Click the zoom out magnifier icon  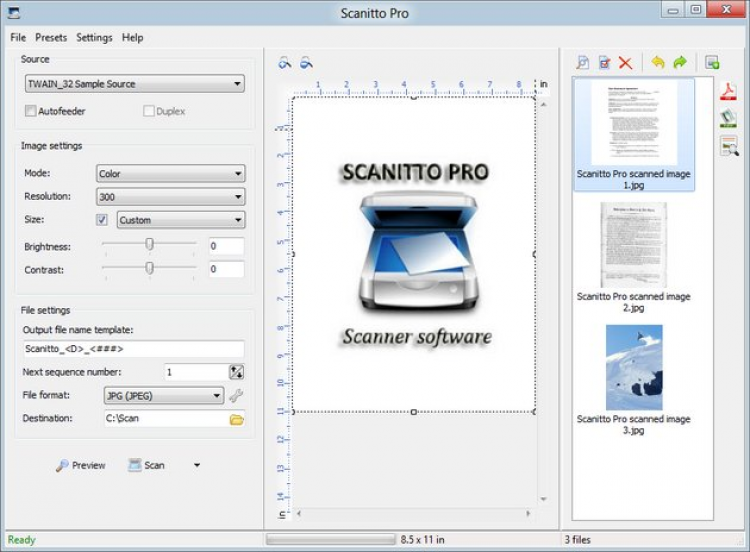306,63
